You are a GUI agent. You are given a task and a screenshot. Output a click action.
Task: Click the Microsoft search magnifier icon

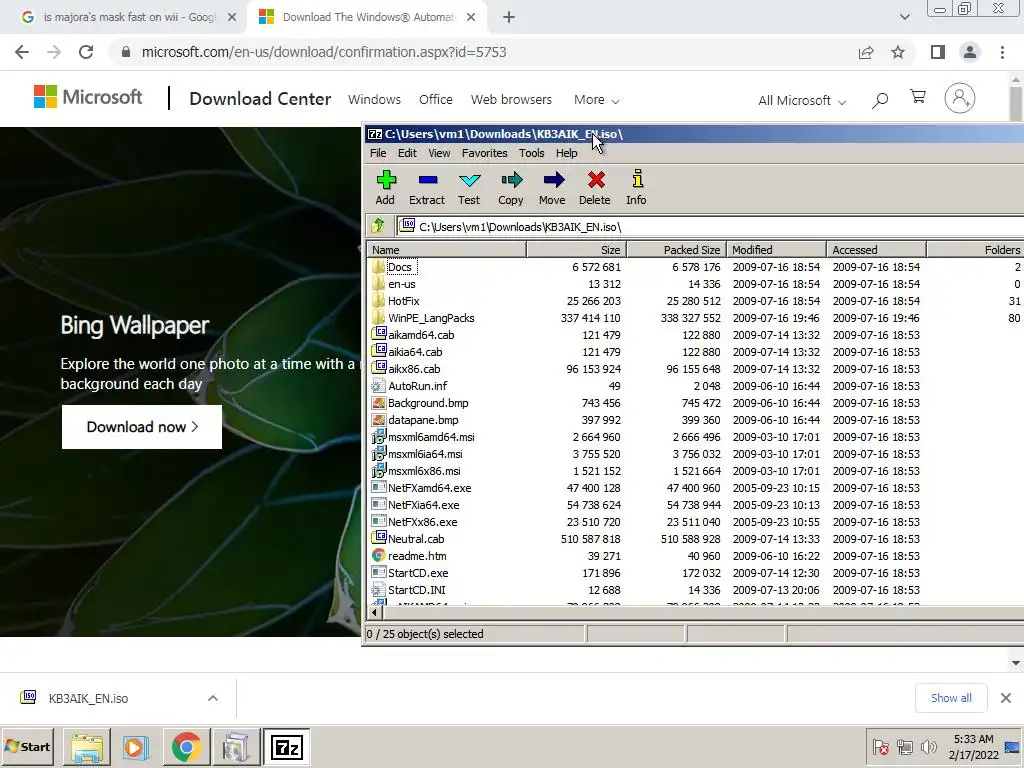(x=880, y=100)
